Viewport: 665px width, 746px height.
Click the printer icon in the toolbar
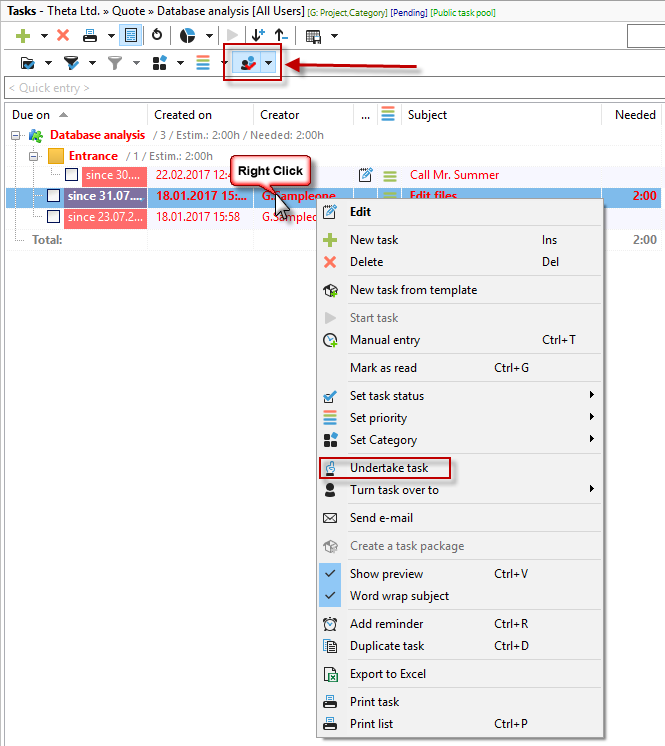(x=90, y=36)
